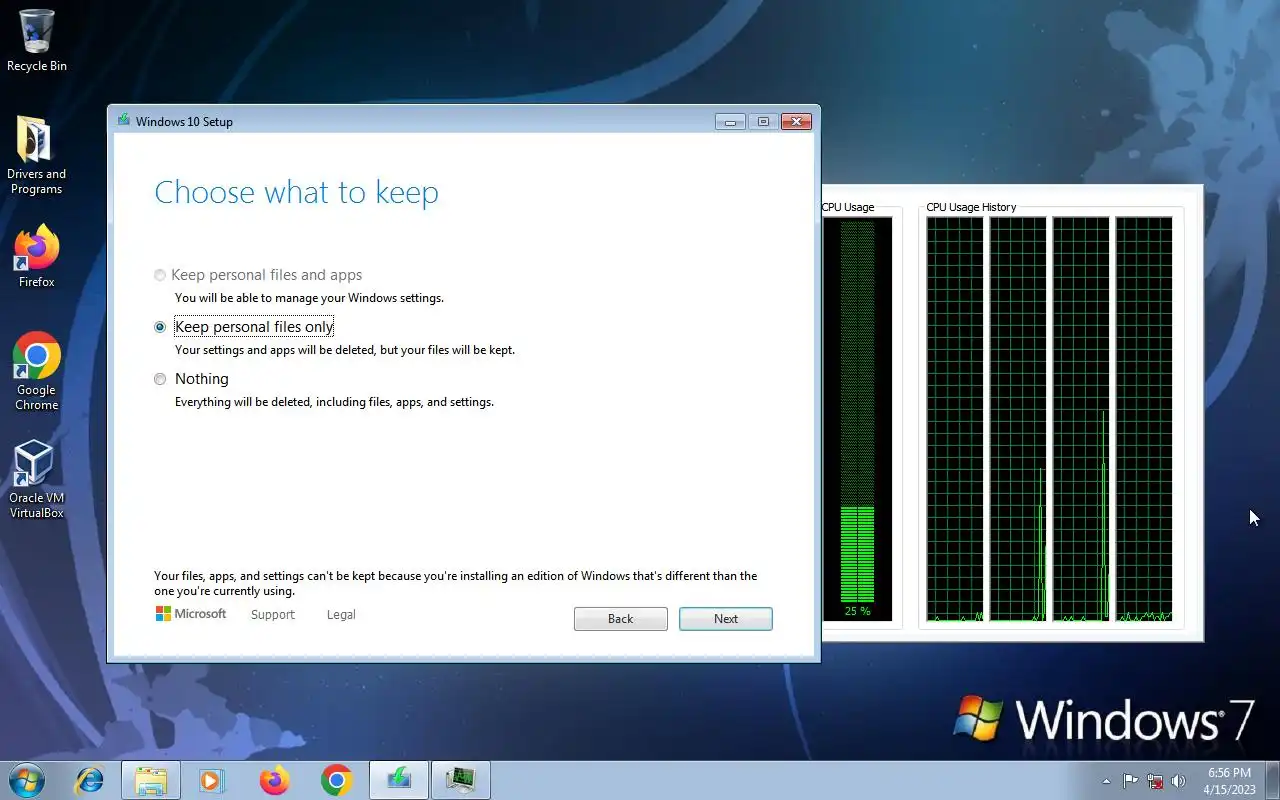Click Firefox icon in the taskbar

tap(274, 780)
